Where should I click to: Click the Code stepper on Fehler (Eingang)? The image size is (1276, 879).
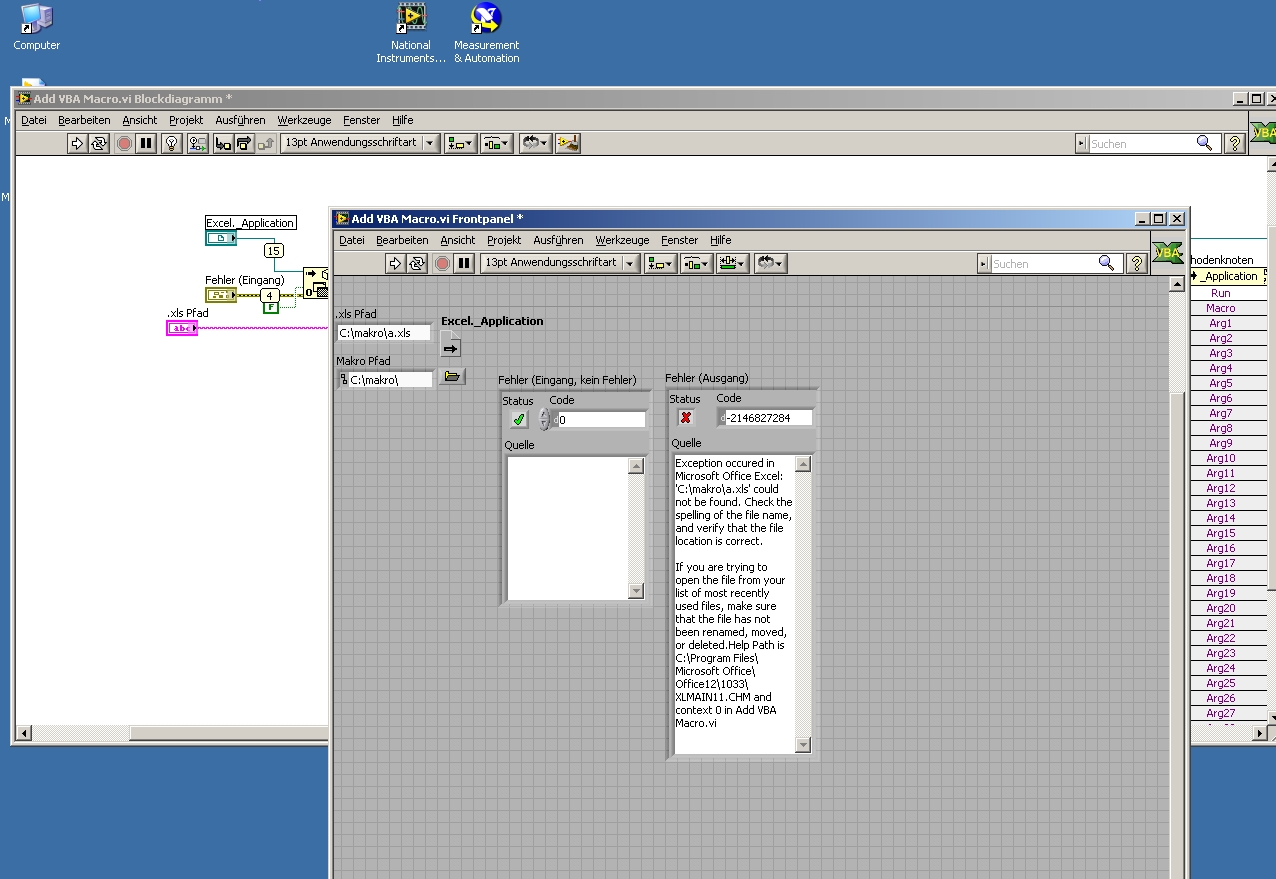[x=544, y=420]
